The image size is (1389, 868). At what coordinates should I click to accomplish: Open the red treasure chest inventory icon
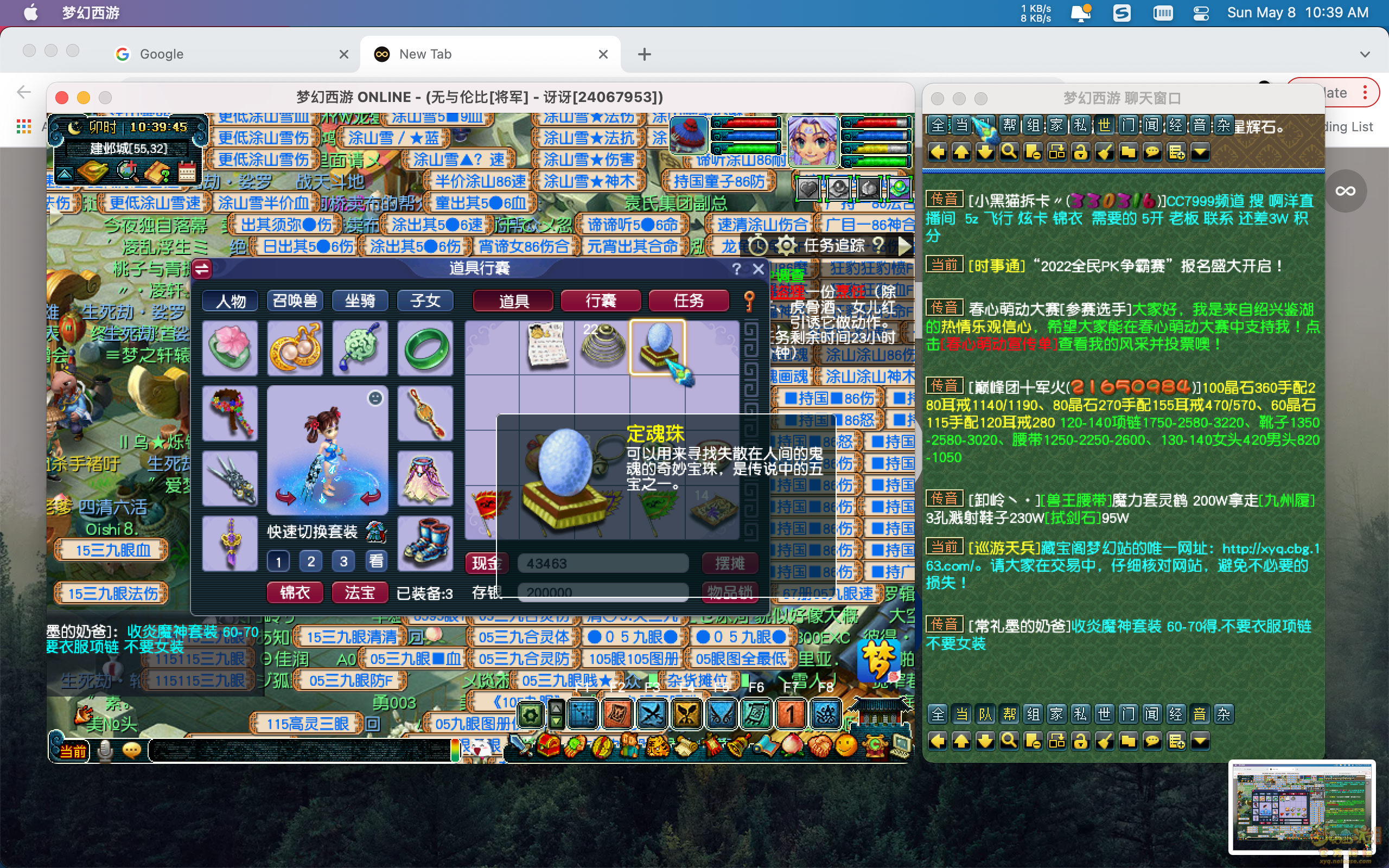coord(549,745)
